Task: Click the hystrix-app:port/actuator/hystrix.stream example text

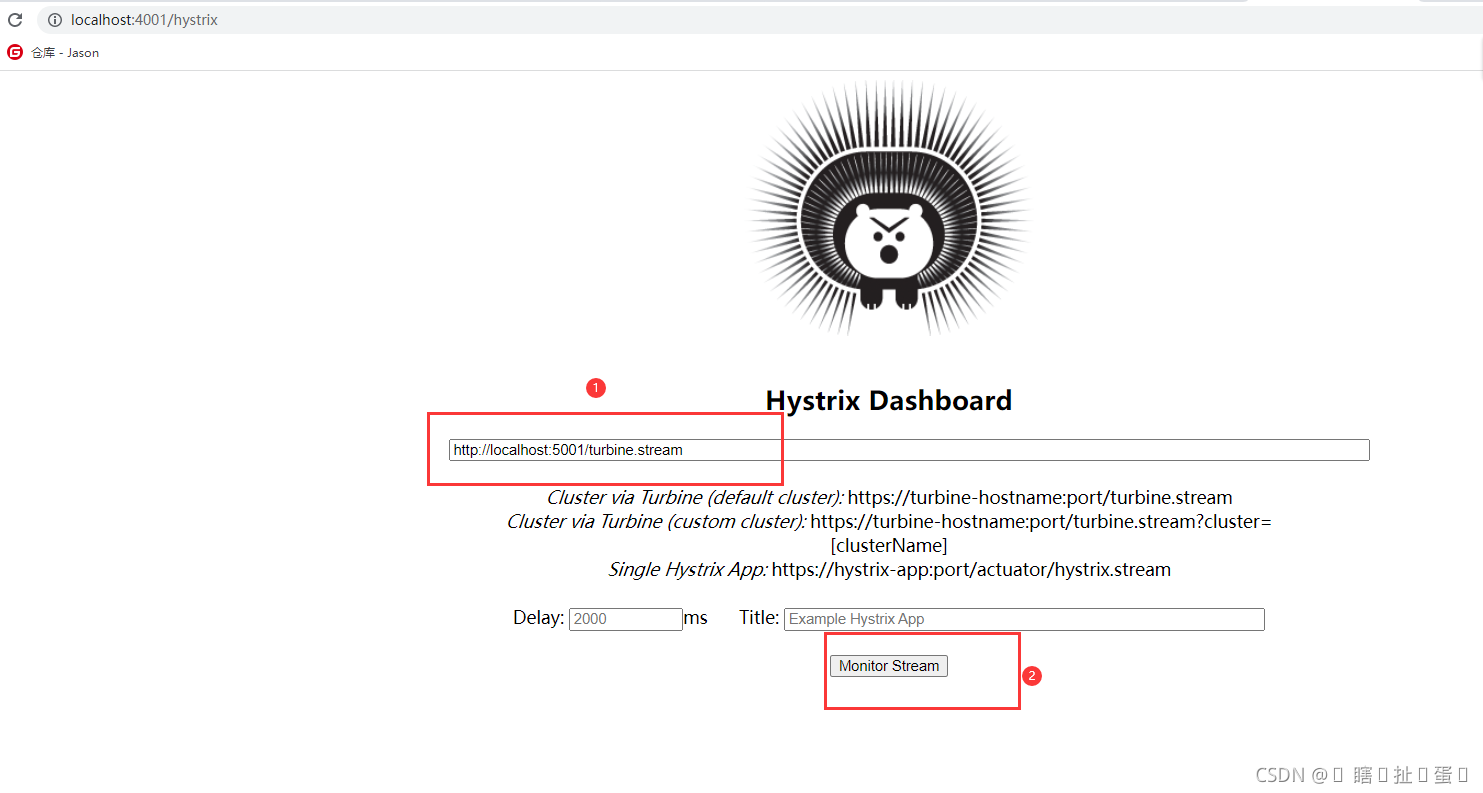Action: [971, 570]
